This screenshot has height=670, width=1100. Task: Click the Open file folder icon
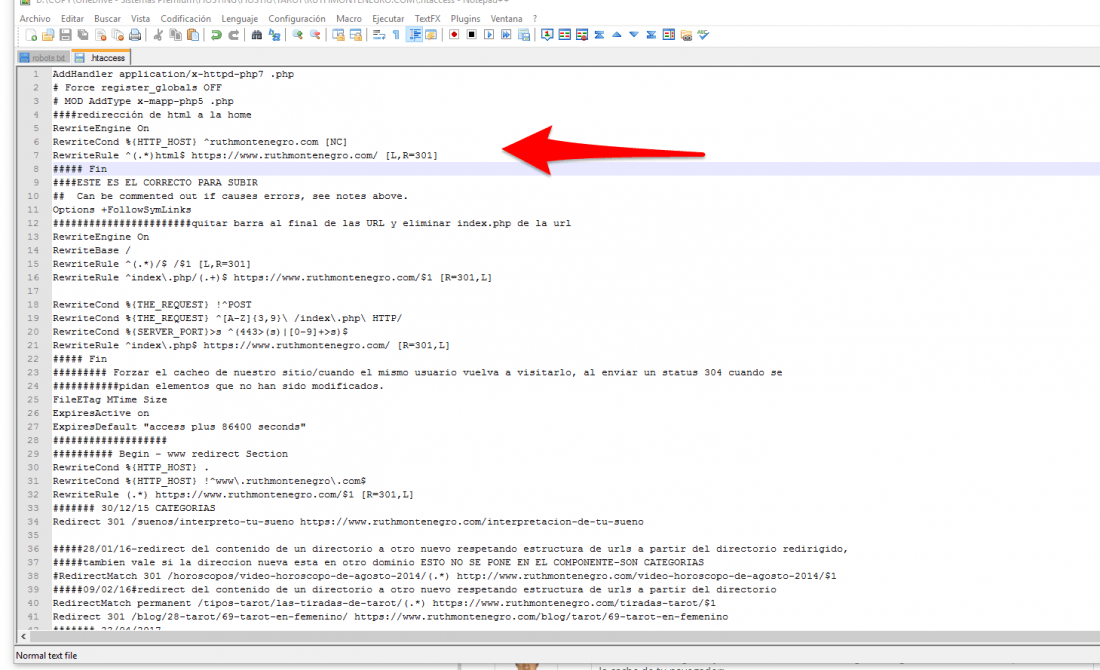48,34
